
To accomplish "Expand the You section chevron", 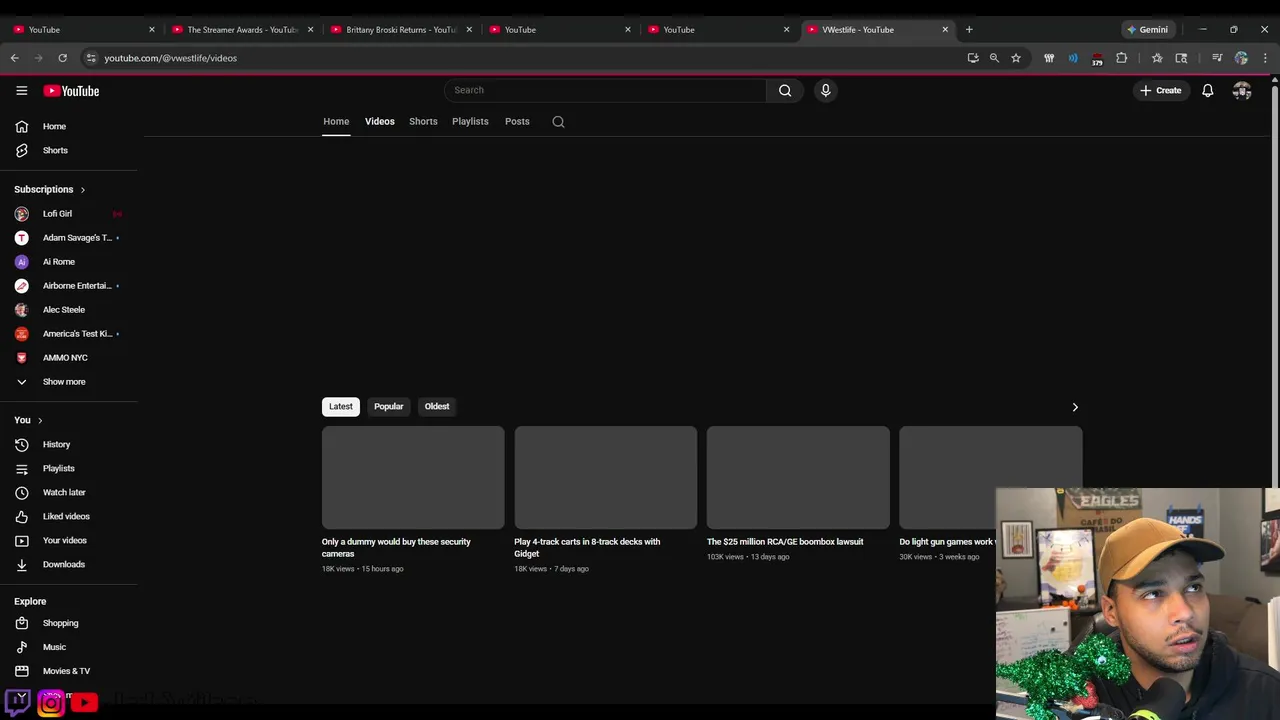I will pyautogui.click(x=40, y=420).
